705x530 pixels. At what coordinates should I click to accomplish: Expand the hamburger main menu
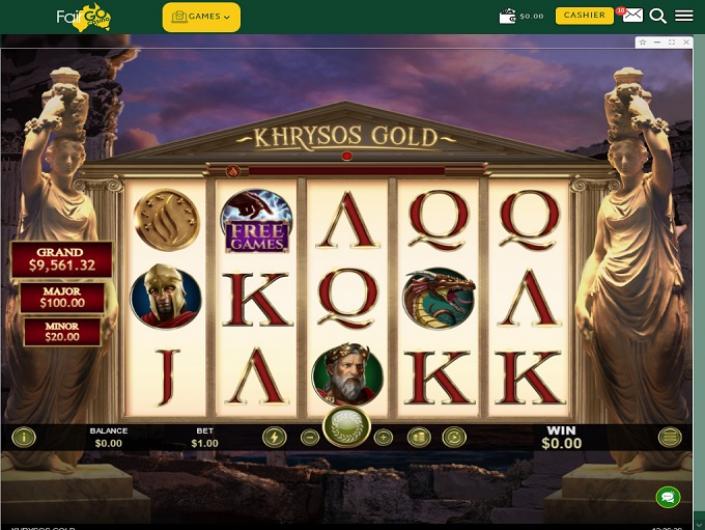(x=684, y=16)
